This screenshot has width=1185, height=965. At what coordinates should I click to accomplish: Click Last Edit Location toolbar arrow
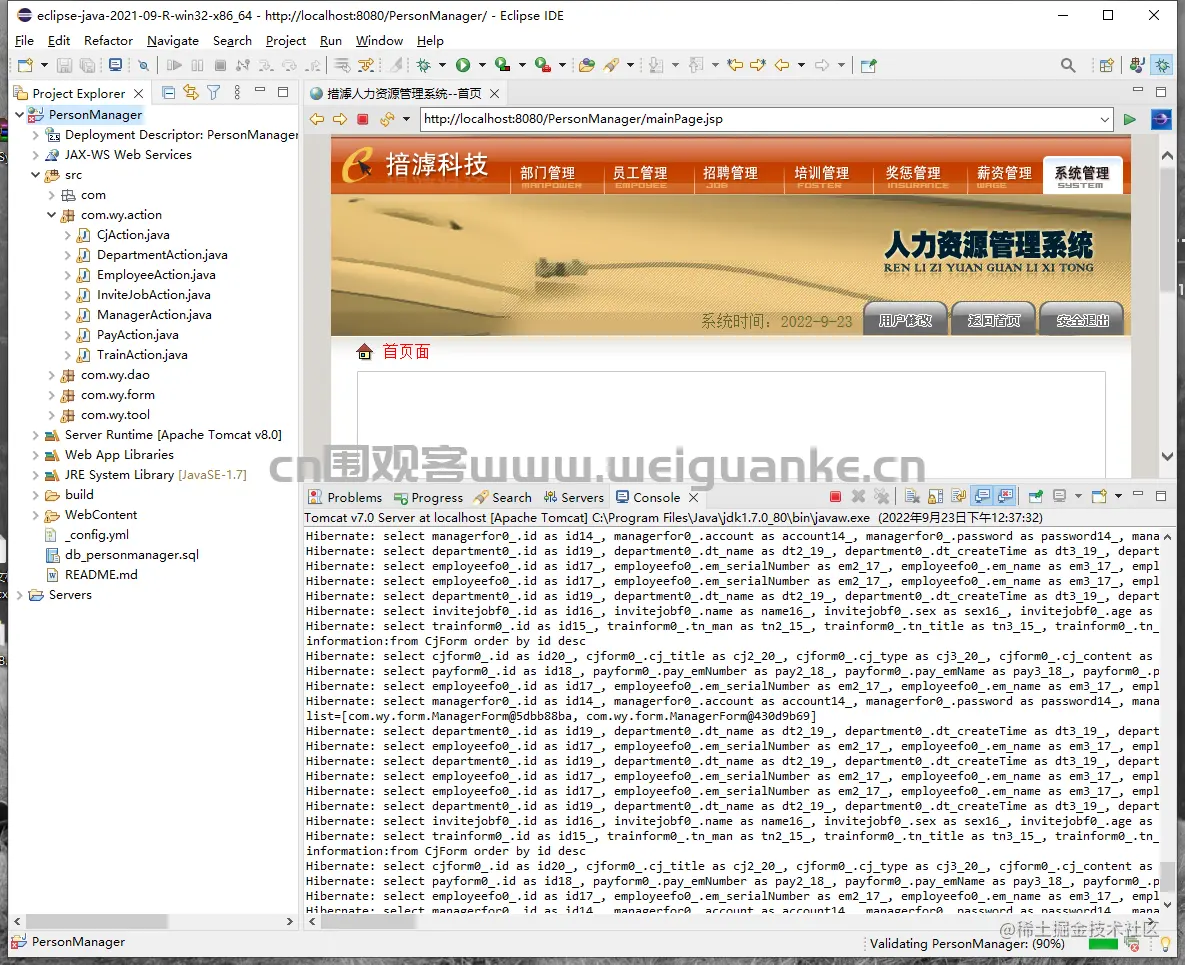[x=735, y=66]
